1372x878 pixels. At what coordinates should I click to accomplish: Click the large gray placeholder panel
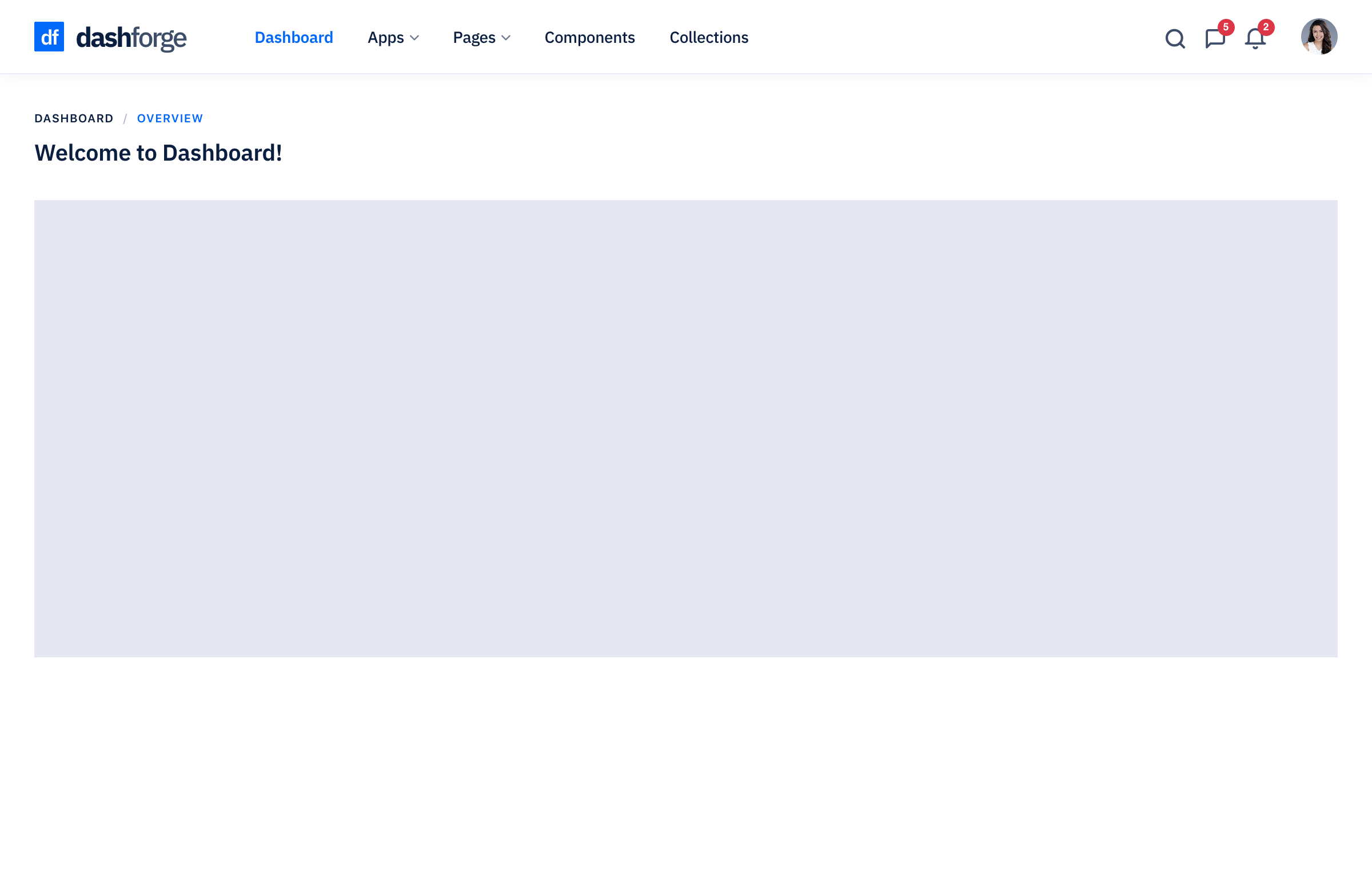point(686,429)
